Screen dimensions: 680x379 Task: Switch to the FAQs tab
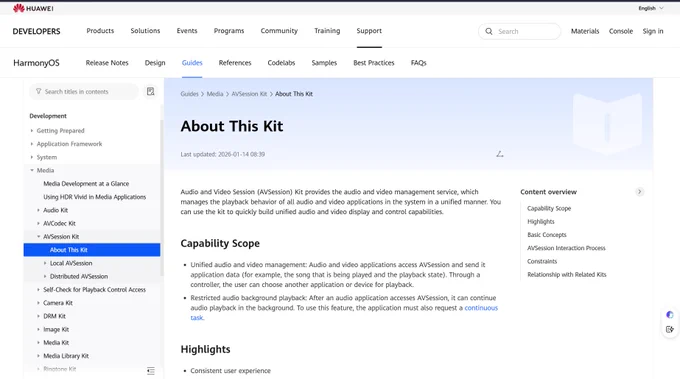tap(418, 63)
